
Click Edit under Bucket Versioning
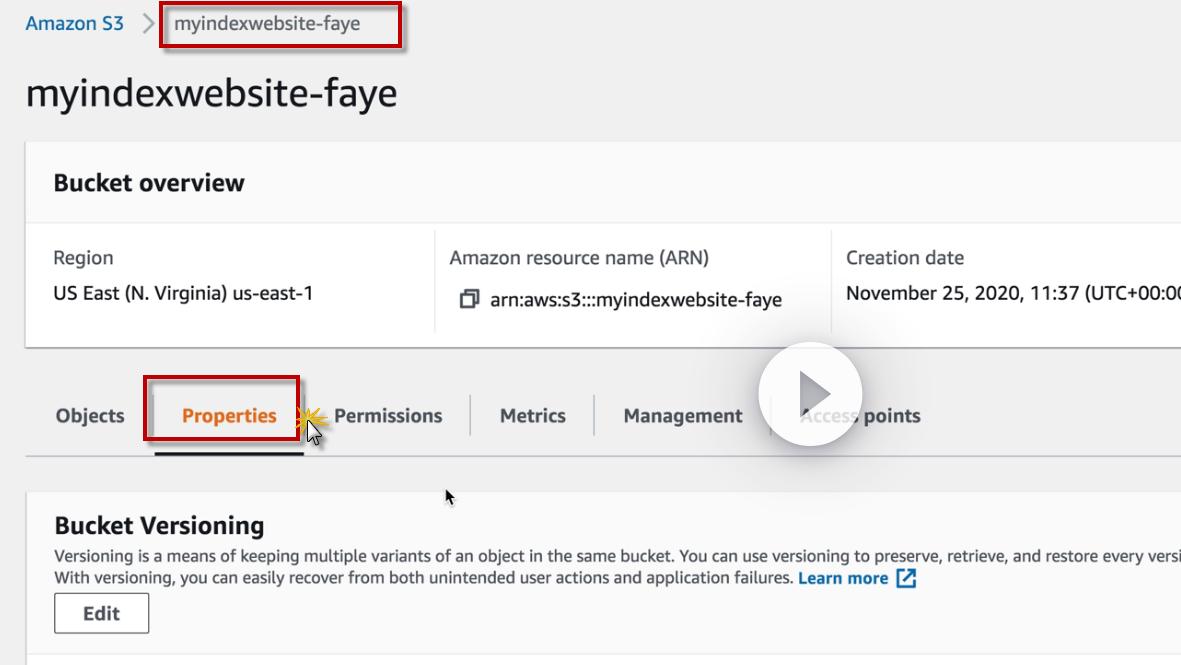point(101,614)
